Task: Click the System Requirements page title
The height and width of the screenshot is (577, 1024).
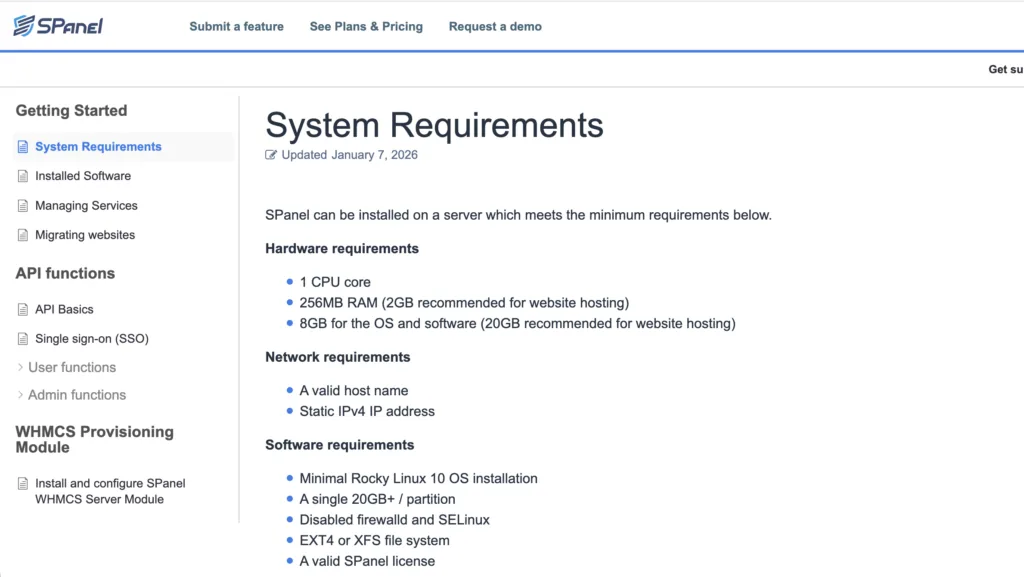Action: click(x=434, y=125)
